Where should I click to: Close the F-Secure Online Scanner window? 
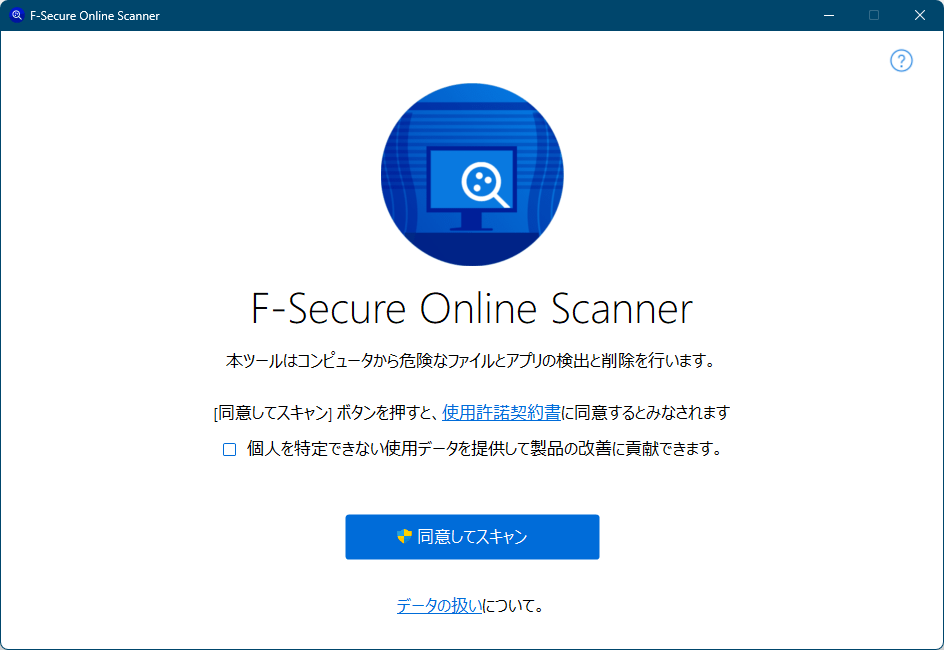click(x=920, y=15)
